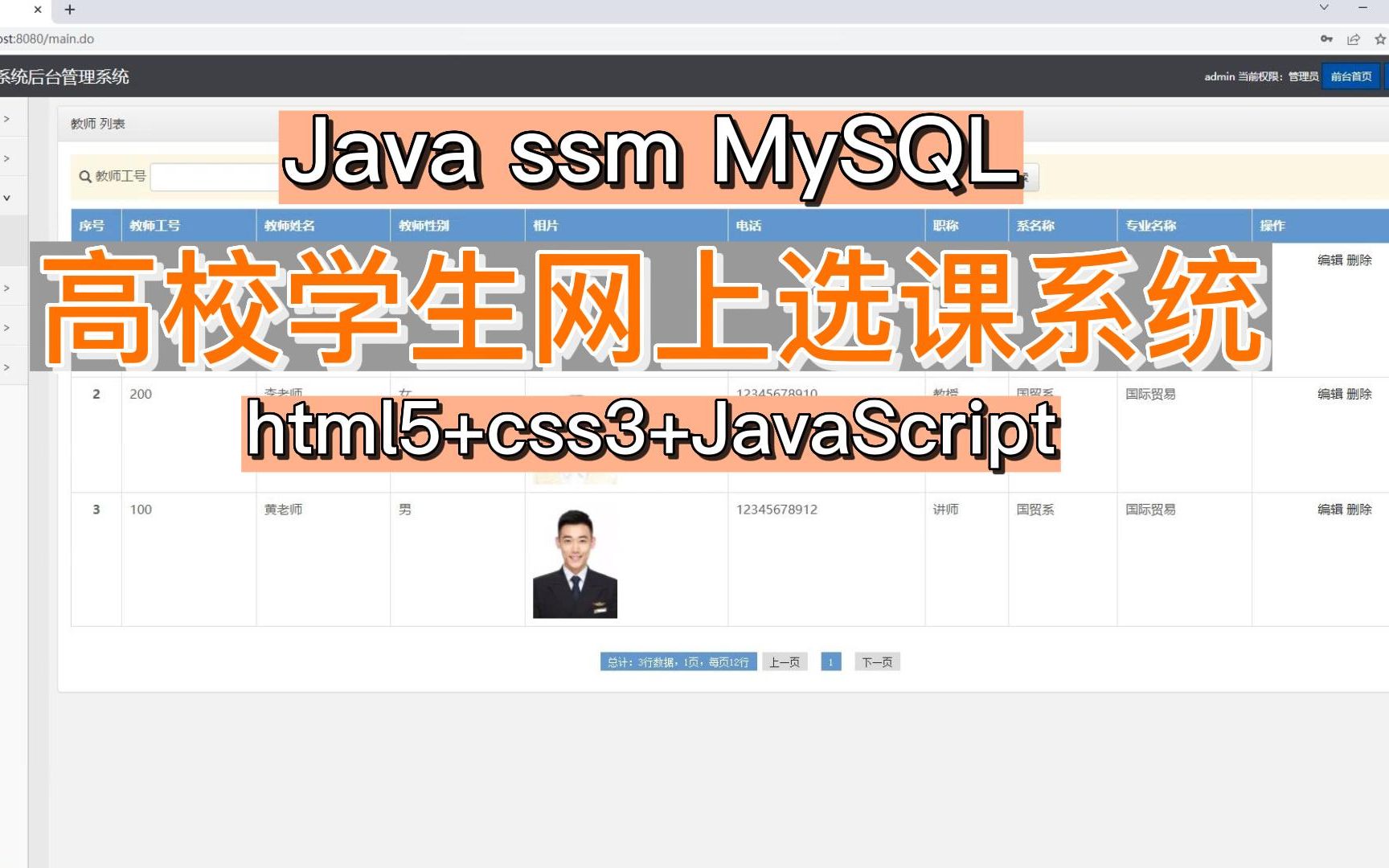Viewport: 1389px width, 868px height.
Task: Go to 前台首页 button
Action: (x=1351, y=76)
